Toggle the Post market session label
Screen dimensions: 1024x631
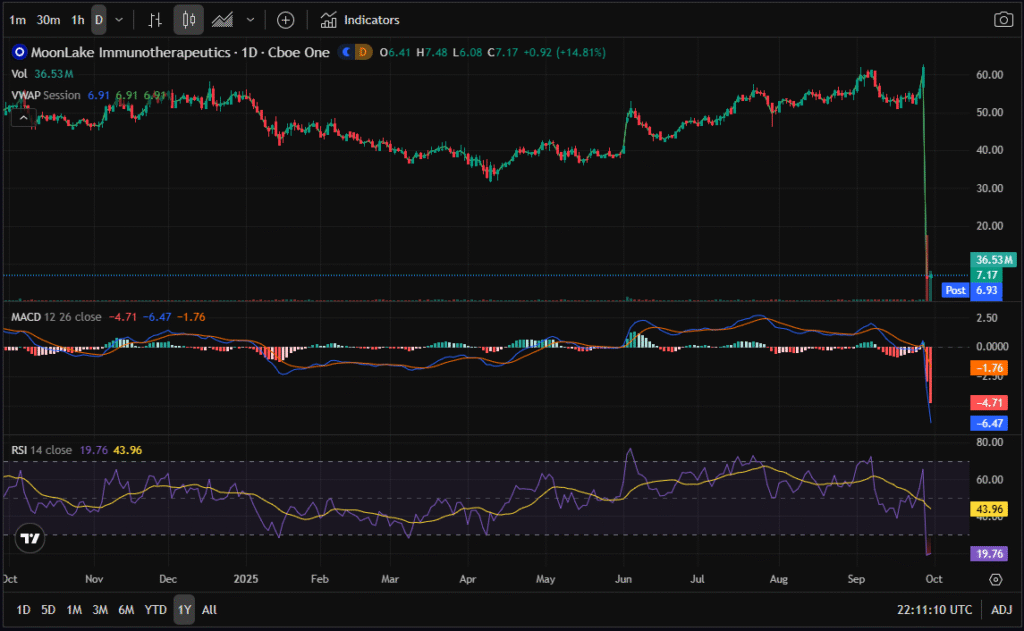pyautogui.click(x=956, y=290)
